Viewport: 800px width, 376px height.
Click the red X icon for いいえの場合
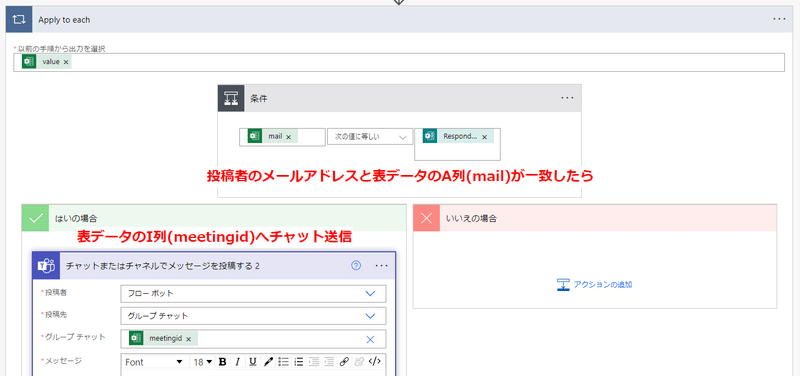point(427,218)
